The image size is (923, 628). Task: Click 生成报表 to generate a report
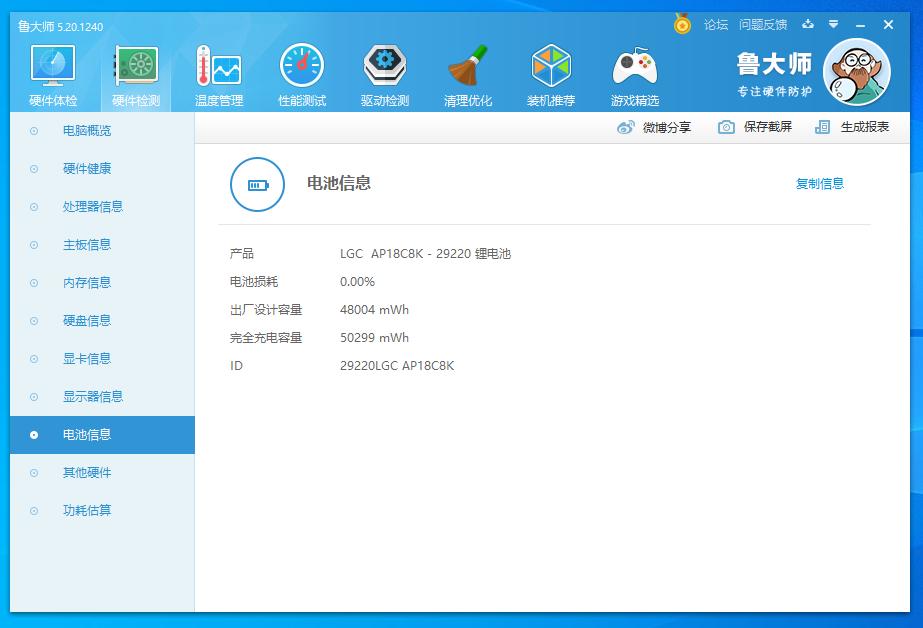click(x=853, y=127)
